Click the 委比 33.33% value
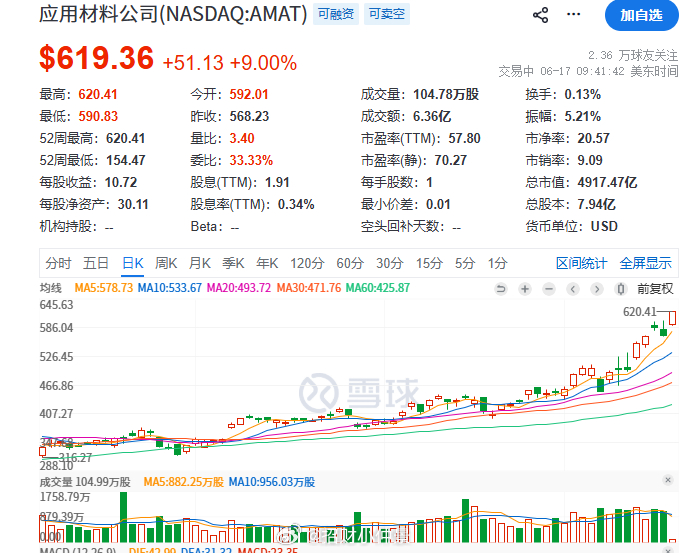 coord(251,161)
